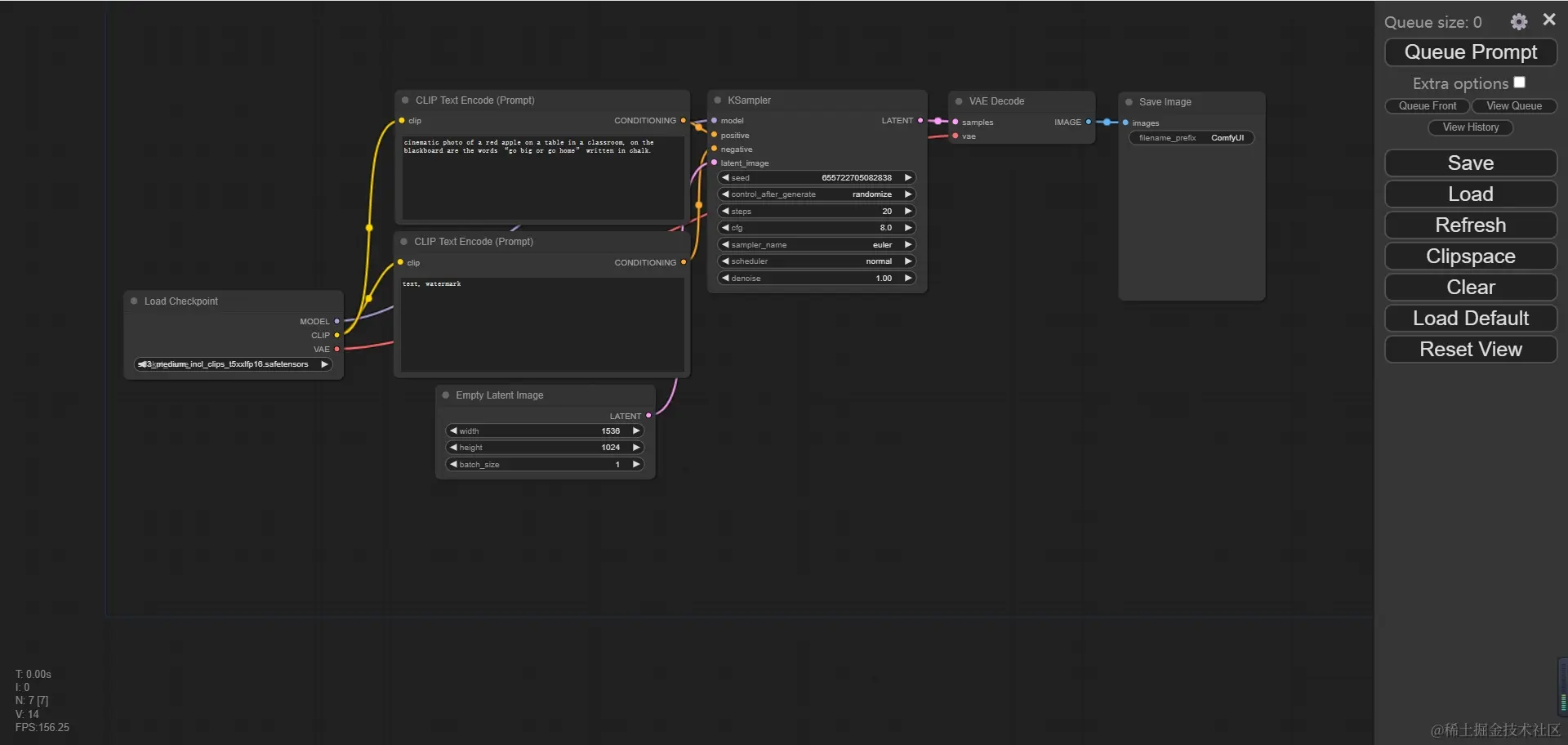Click the MODEL output port on Load Checkpoint
Screen dimensions: 1568x745
tap(336, 322)
